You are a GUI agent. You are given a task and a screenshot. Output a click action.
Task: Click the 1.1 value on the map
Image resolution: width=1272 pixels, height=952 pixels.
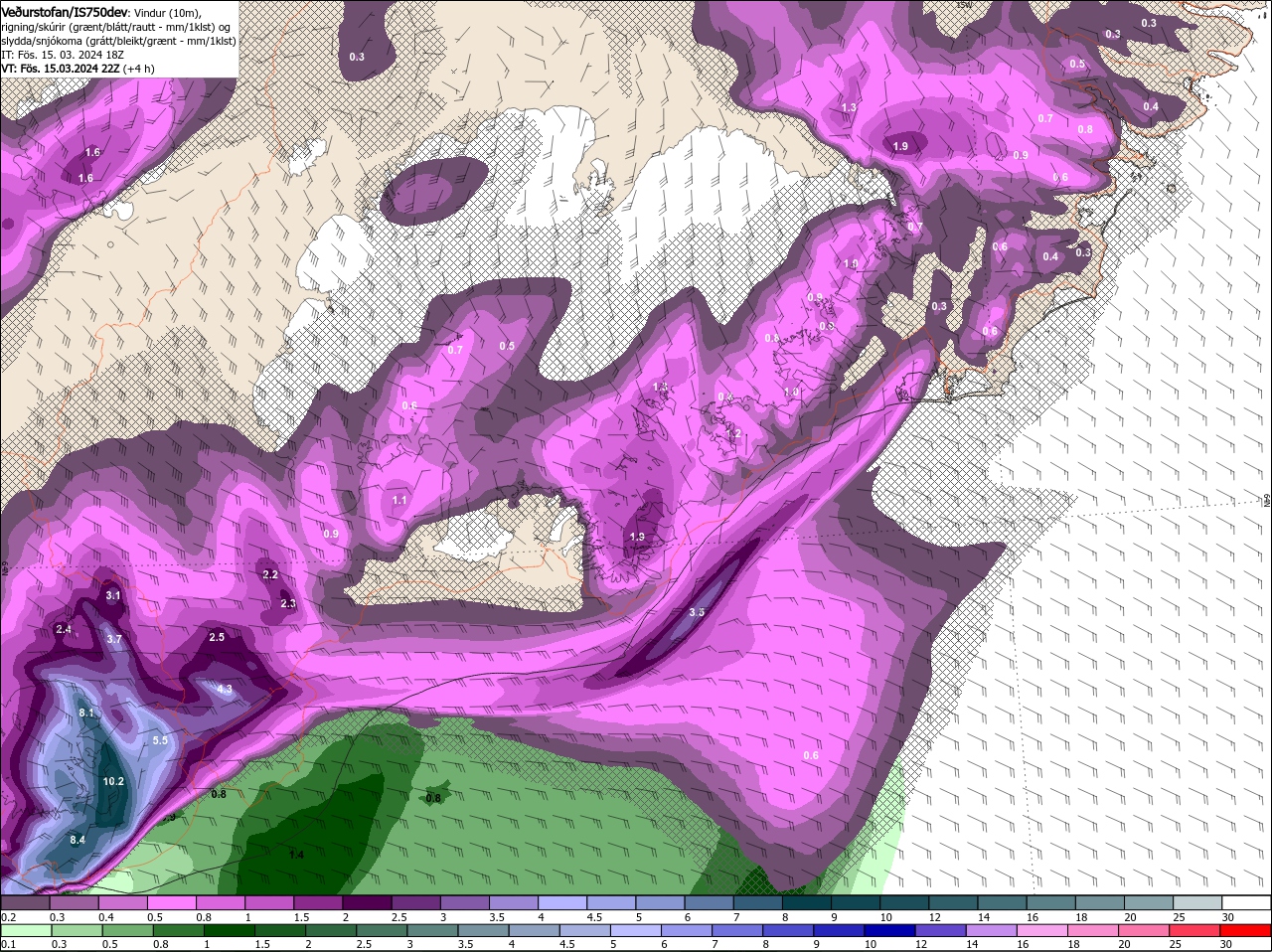(400, 500)
